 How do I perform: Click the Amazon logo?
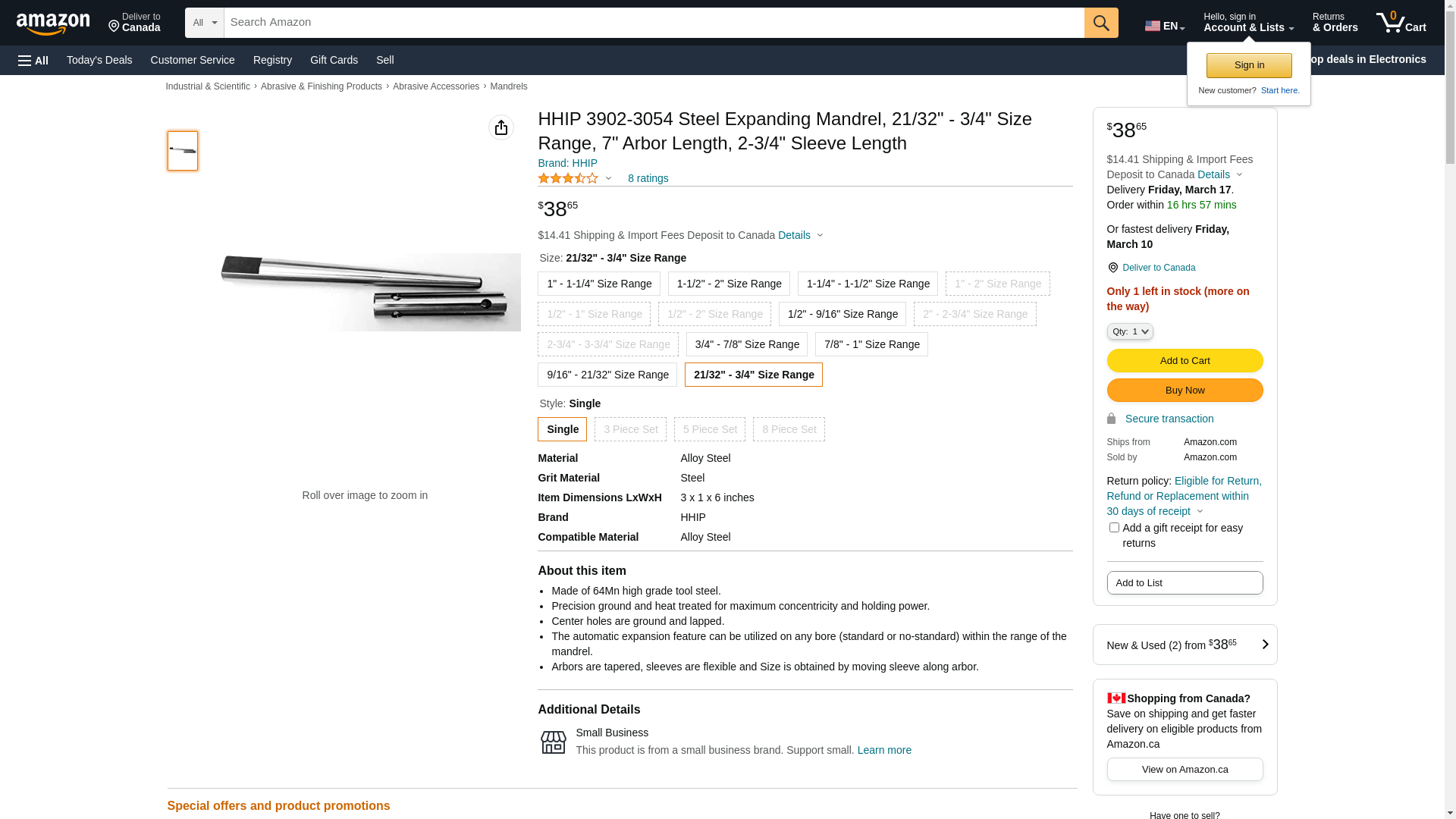point(53,24)
